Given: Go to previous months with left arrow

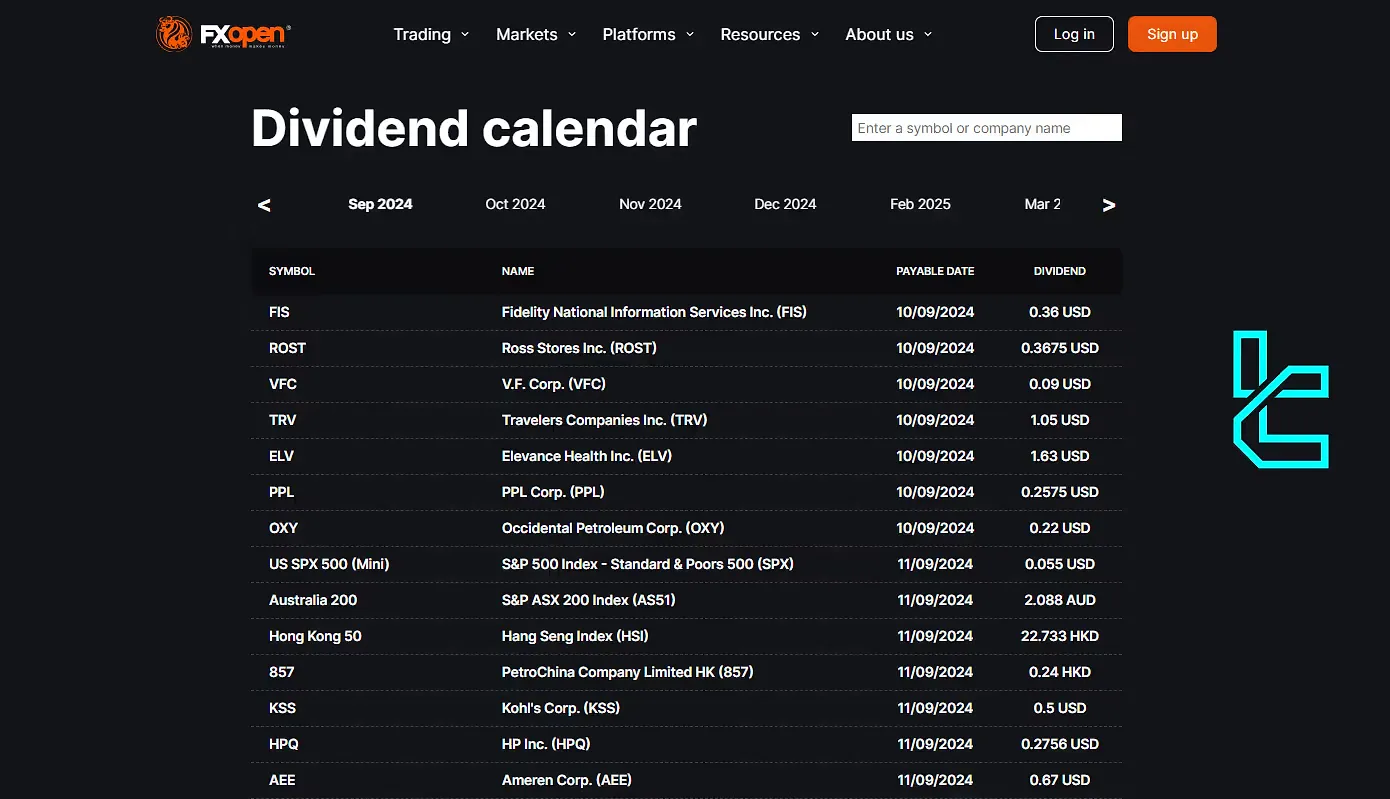Looking at the screenshot, I should [x=264, y=205].
